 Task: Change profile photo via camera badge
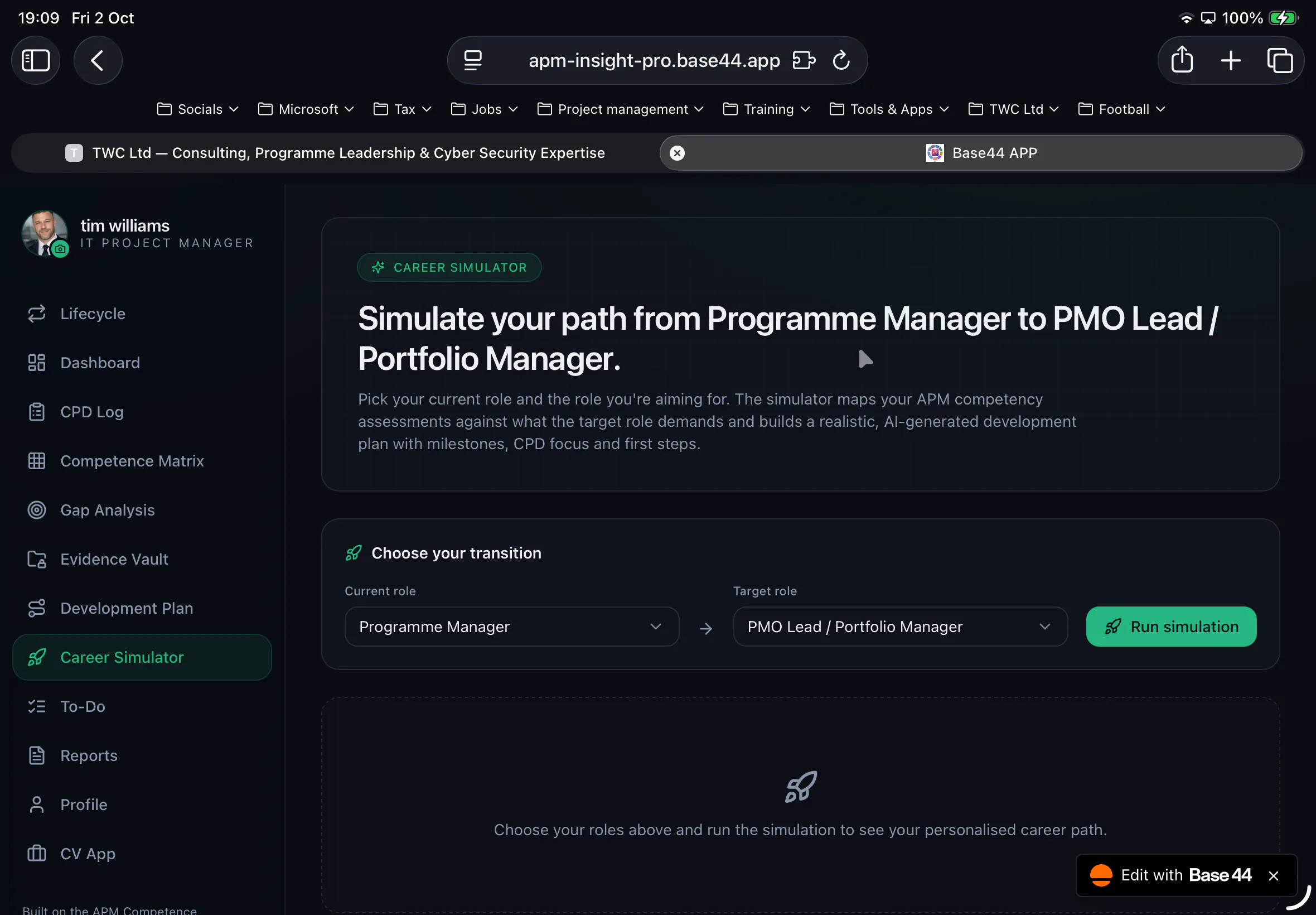(x=60, y=249)
